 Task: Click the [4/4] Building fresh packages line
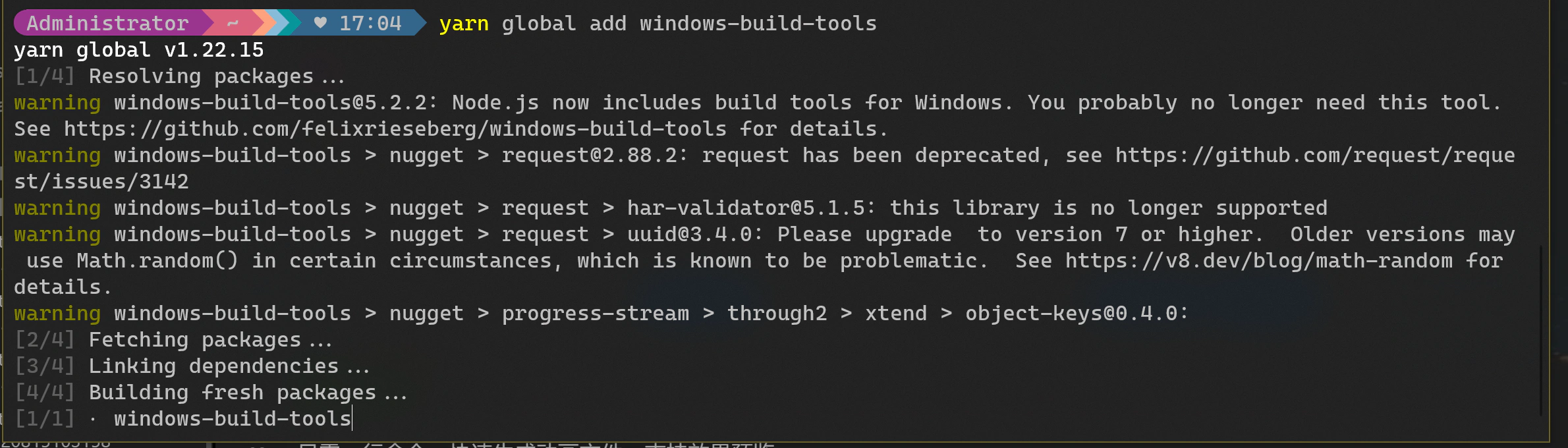point(211,393)
